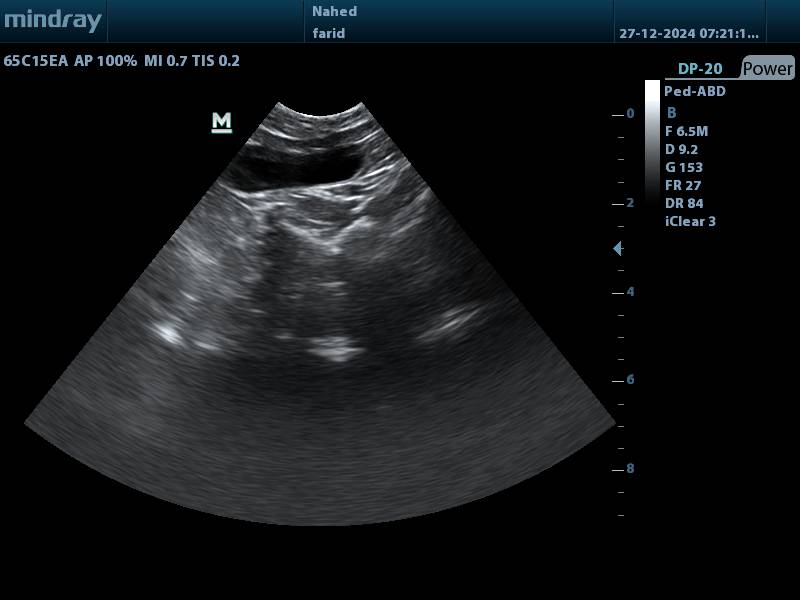This screenshot has width=800, height=600.
Task: Select the DP-20 tab
Action: [700, 69]
